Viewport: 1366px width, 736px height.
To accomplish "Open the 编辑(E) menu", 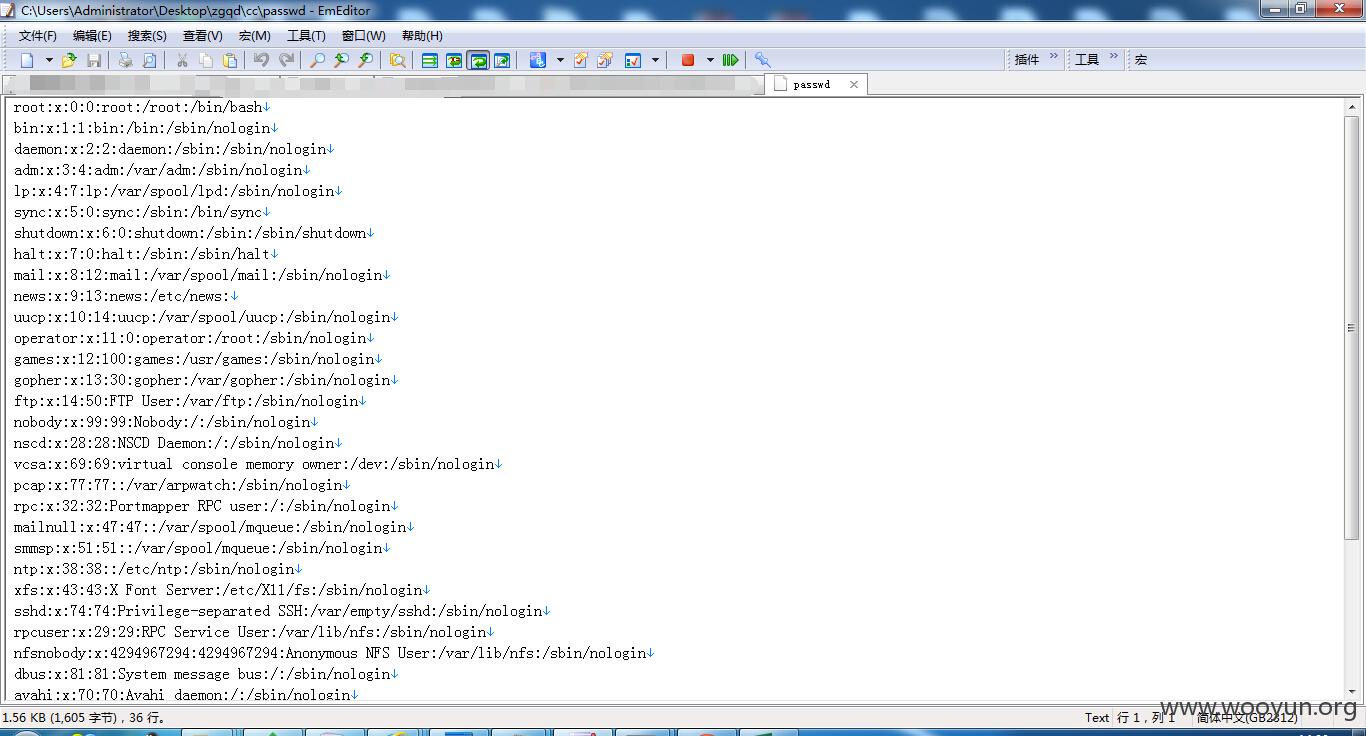I will point(92,35).
